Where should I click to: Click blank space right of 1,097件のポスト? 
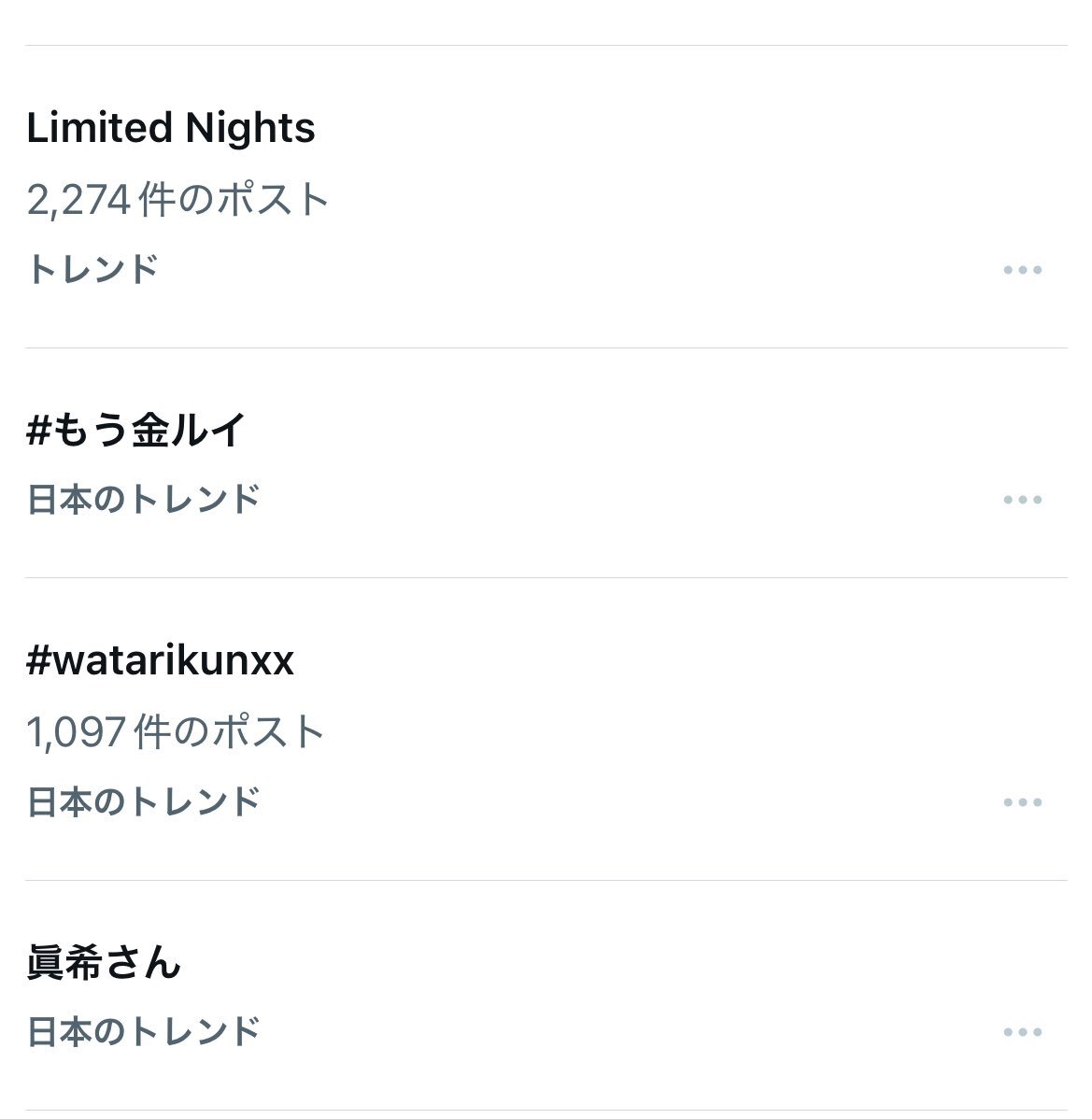click(654, 731)
